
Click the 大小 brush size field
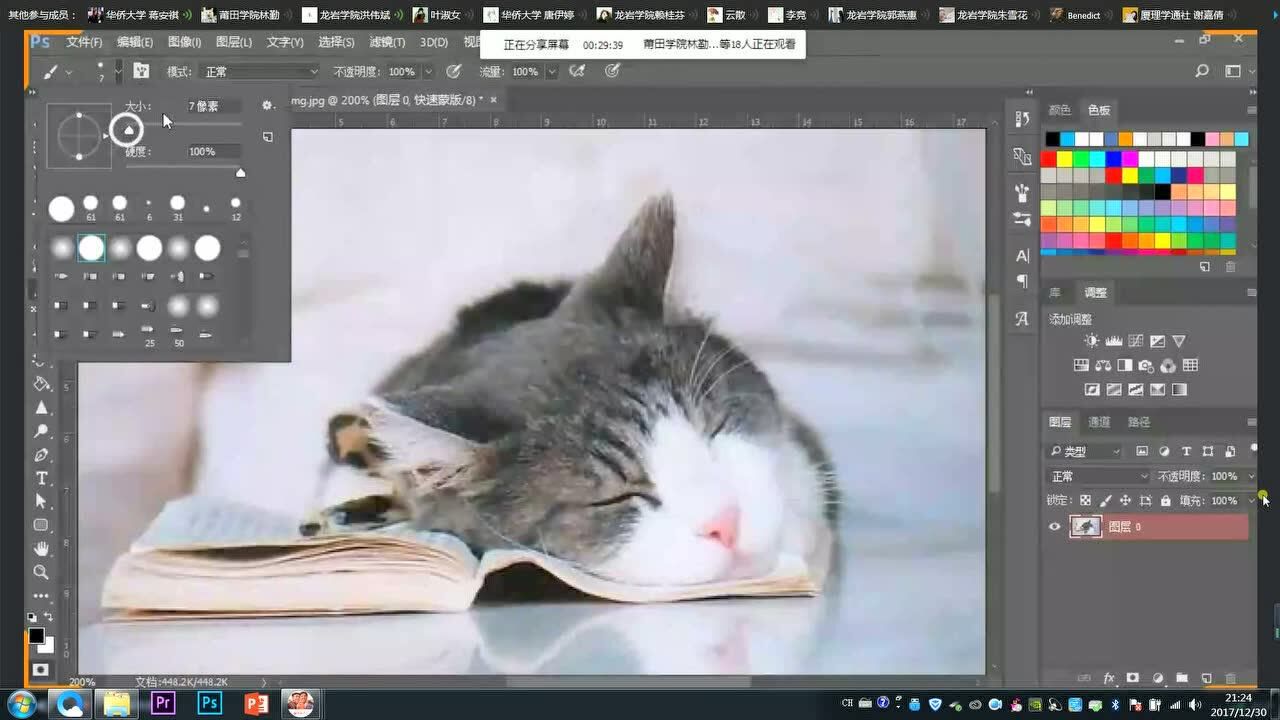click(213, 106)
